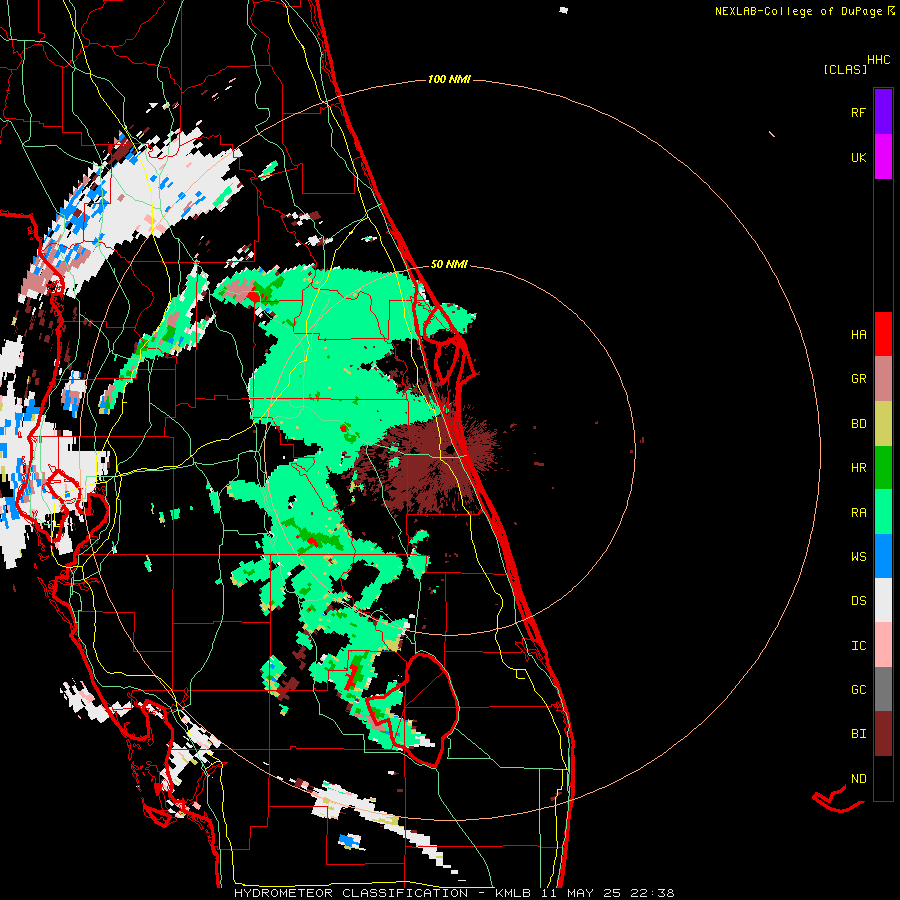Viewport: 900px width, 900px height.
Task: Click the 50 NMI range ring label
Action: [x=449, y=264]
